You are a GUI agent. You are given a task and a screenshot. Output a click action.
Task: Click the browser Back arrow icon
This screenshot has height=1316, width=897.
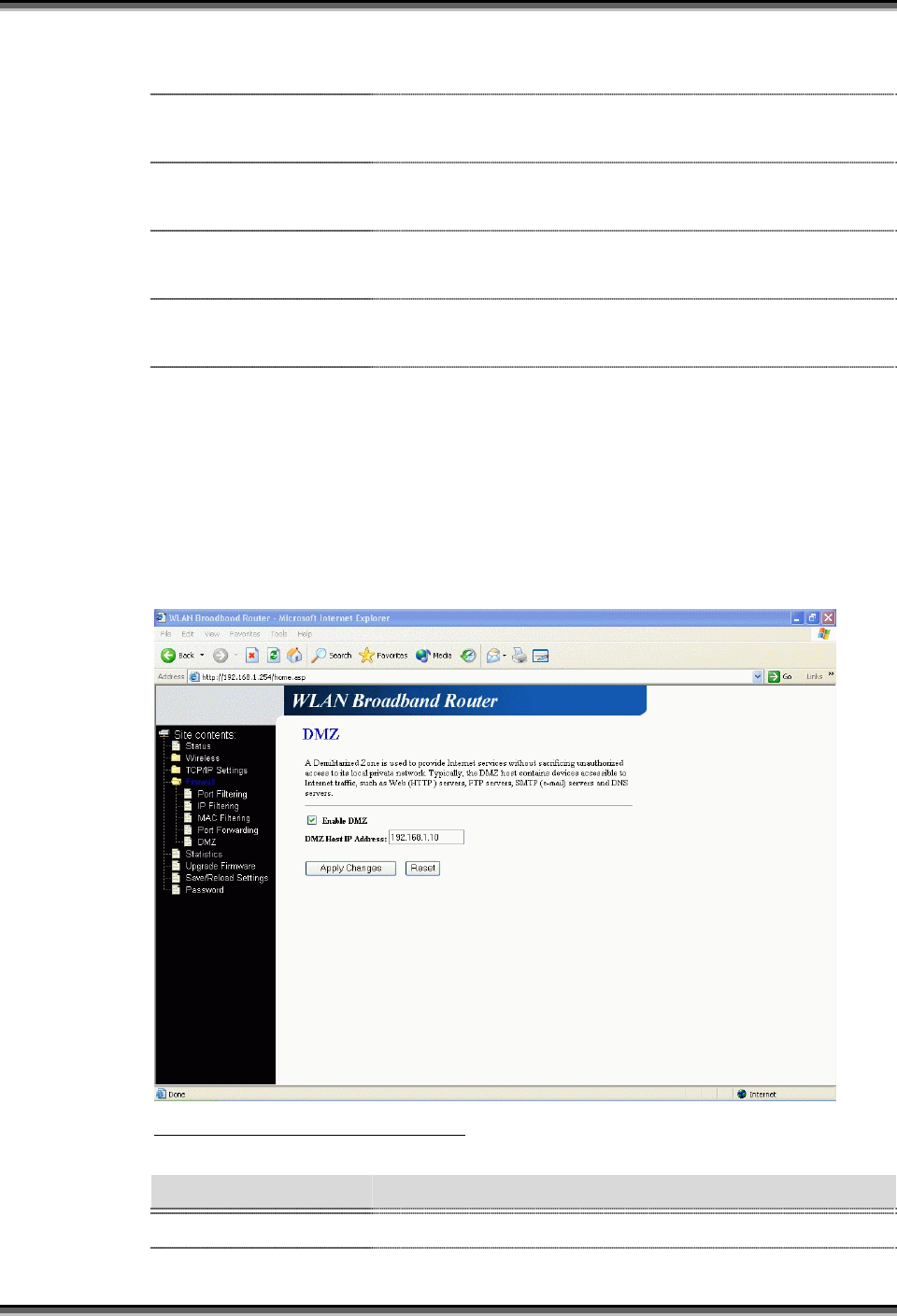[168, 656]
